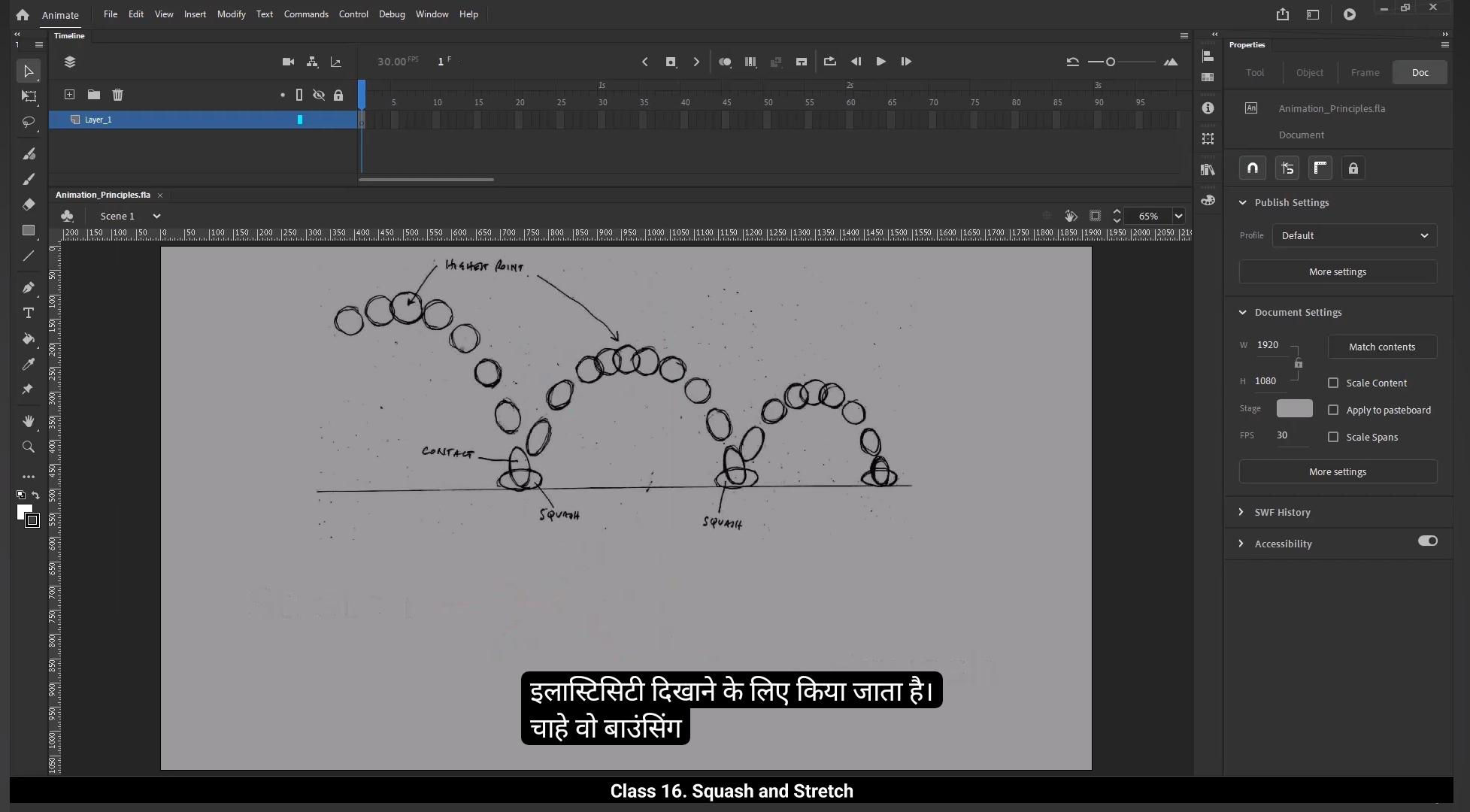Open more tools ellipsis in toolbar

pos(29,477)
